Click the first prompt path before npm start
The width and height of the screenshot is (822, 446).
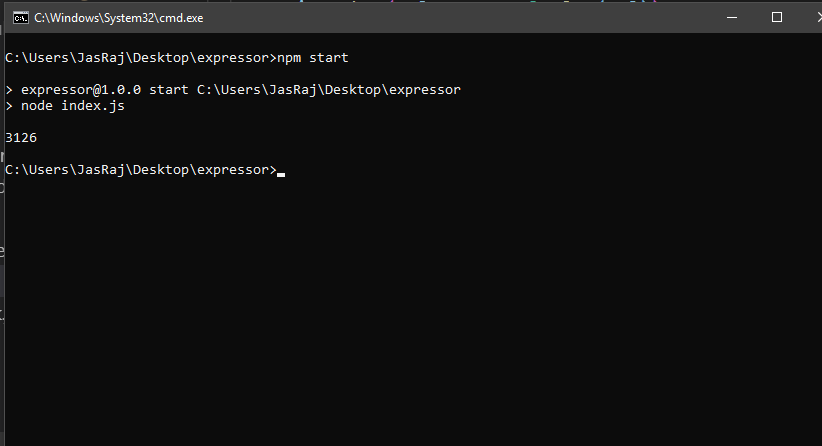pyautogui.click(x=140, y=58)
